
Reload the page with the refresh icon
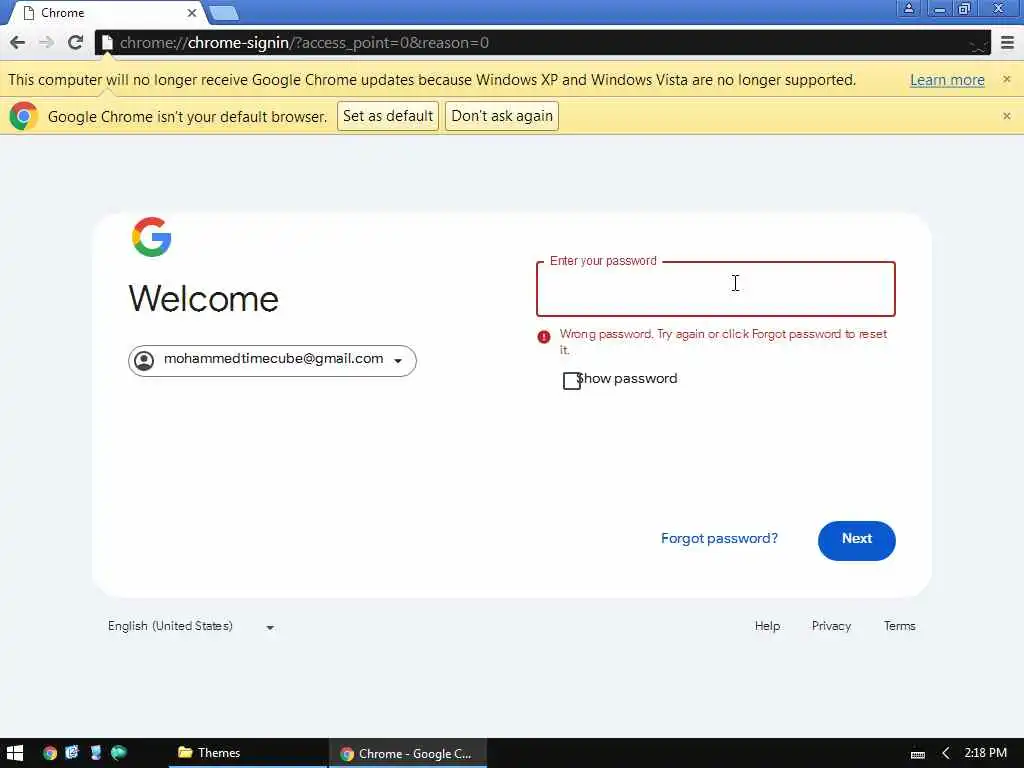pos(75,43)
